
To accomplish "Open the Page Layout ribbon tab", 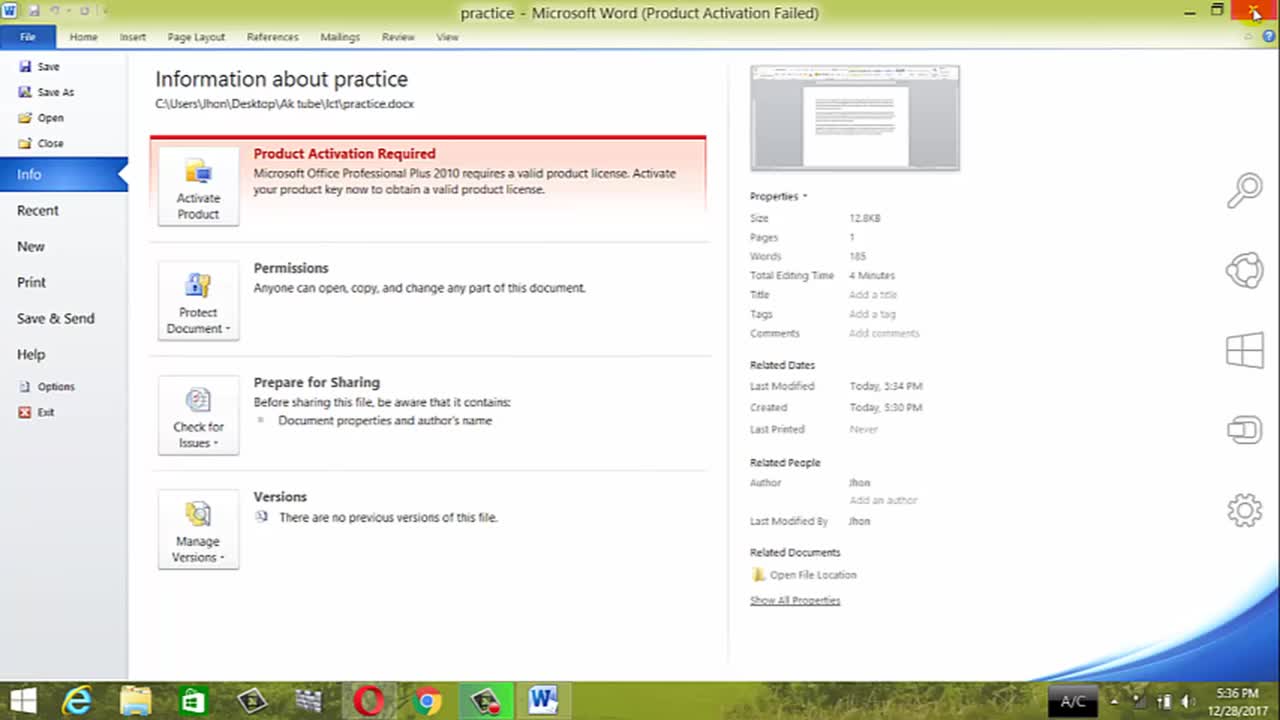I will pyautogui.click(x=196, y=37).
